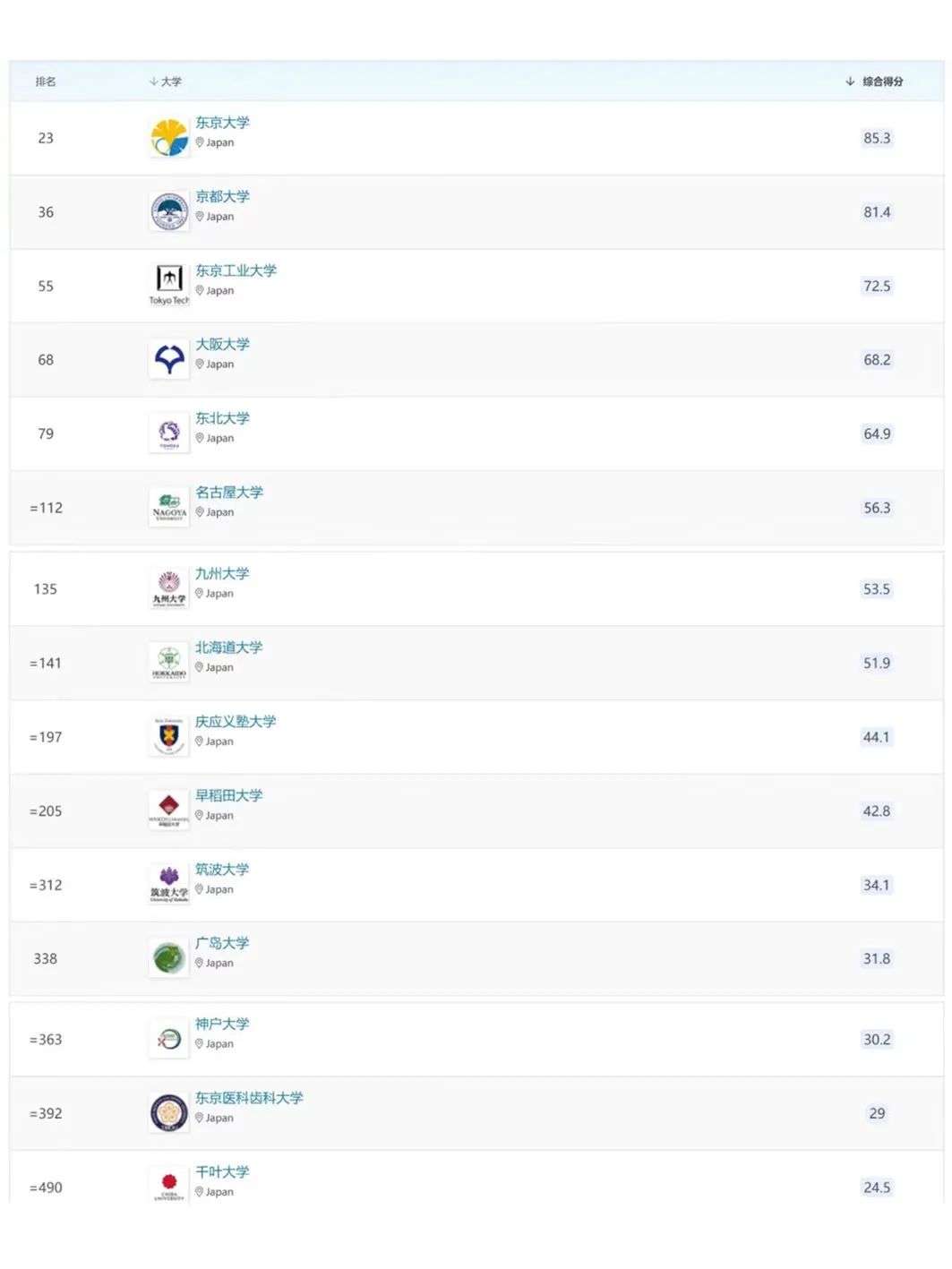Visit the 北海道大学 page link
The image size is (952, 1269).
(x=229, y=647)
